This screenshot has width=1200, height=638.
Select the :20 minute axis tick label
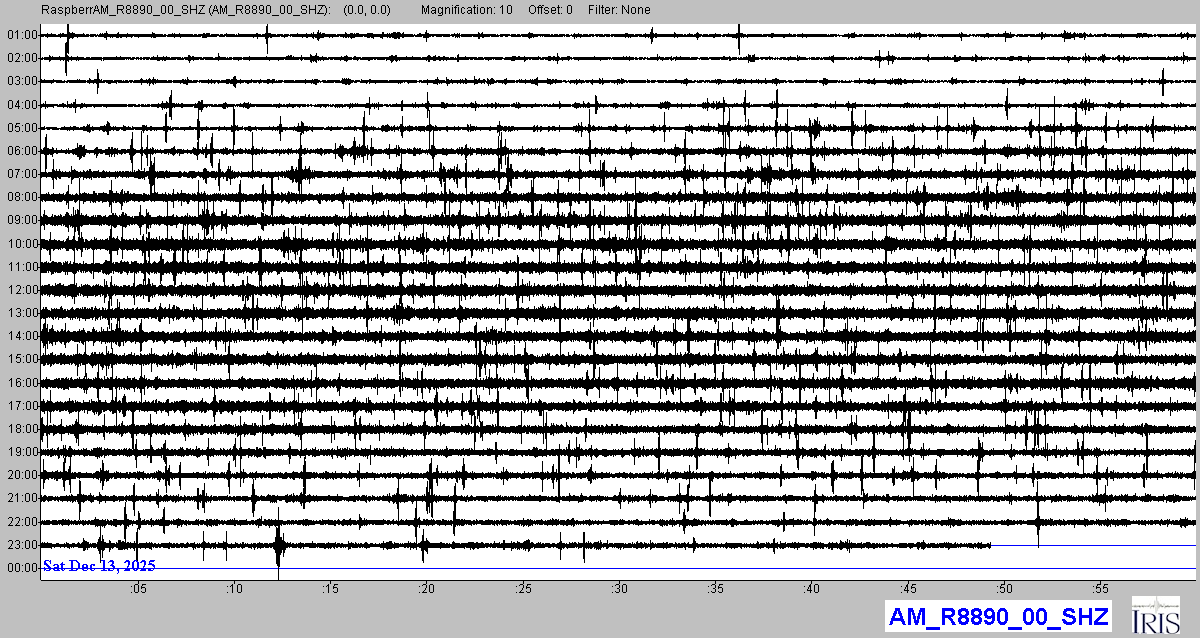coord(427,588)
